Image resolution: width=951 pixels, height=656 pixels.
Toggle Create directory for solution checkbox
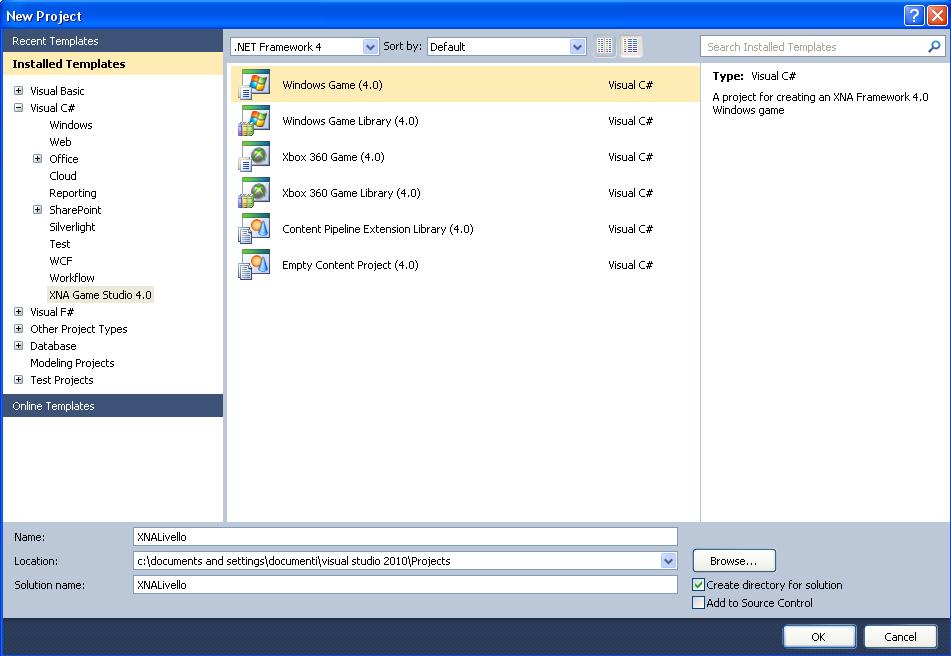click(698, 585)
